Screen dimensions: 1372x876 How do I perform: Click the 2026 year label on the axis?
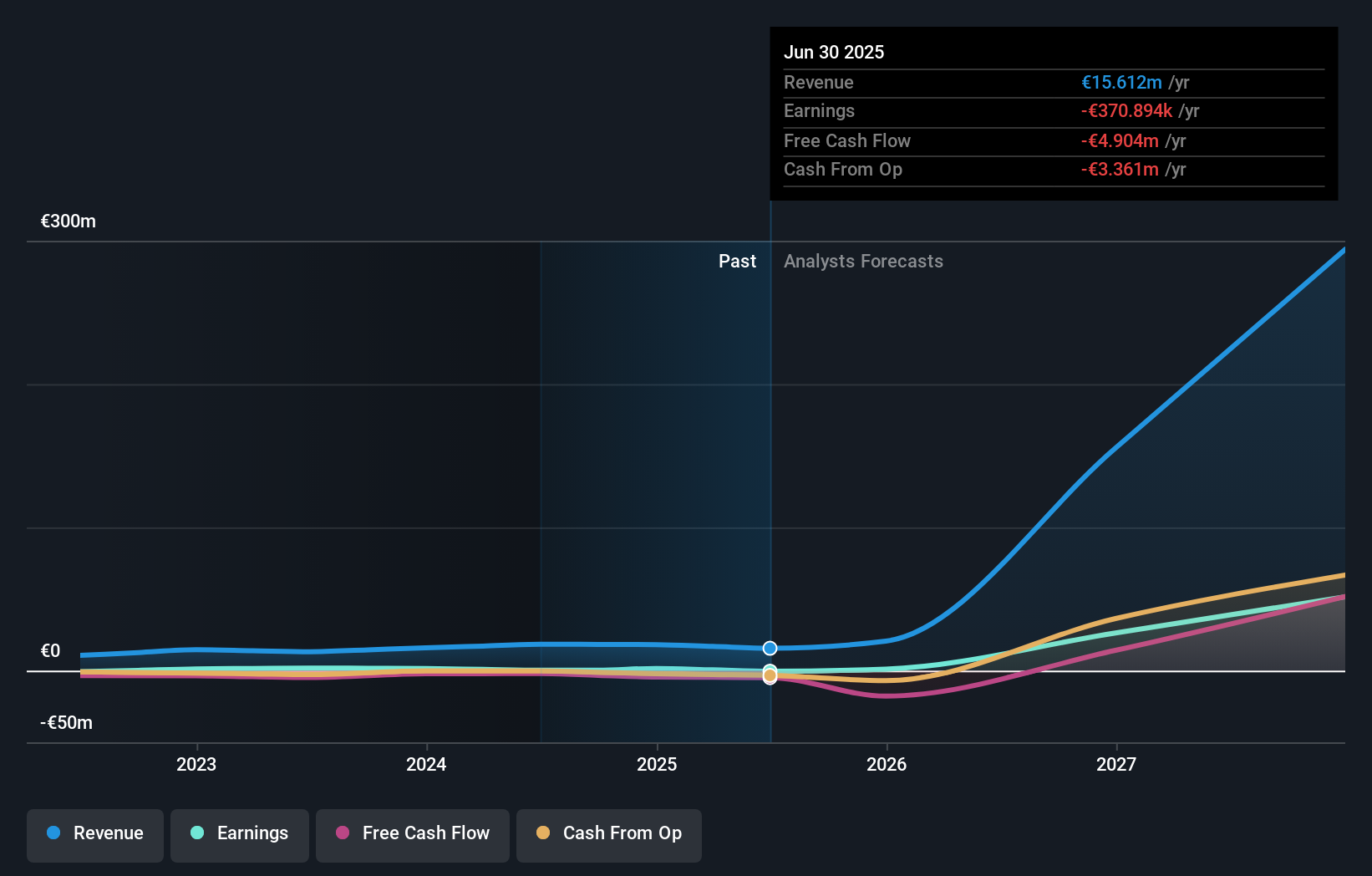(x=887, y=763)
